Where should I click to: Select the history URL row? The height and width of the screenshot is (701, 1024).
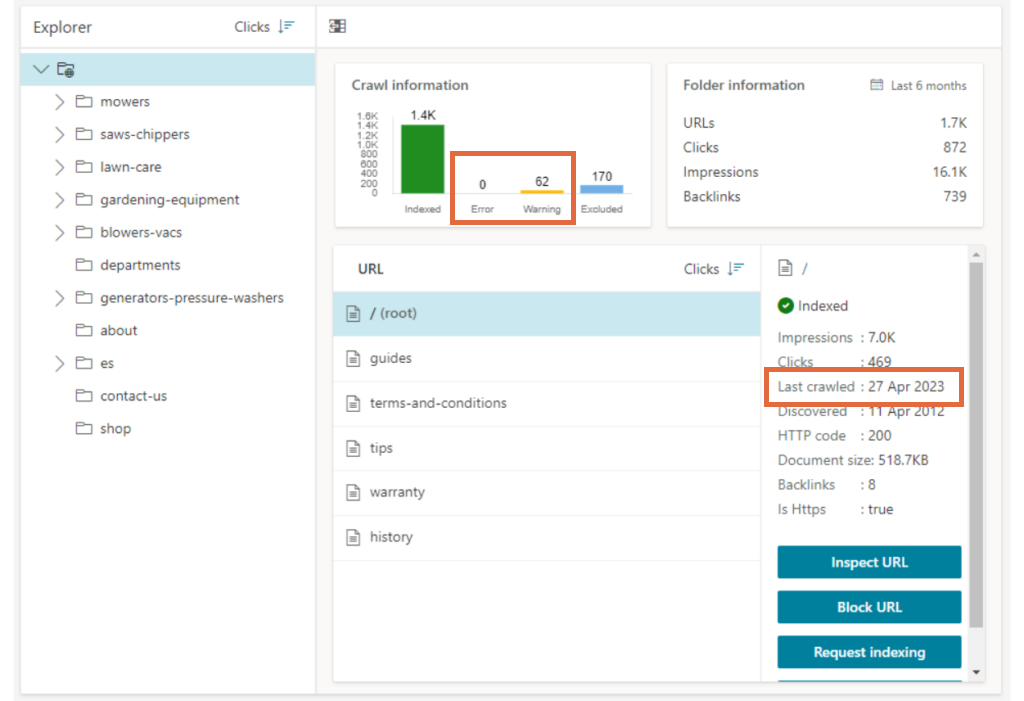[547, 538]
